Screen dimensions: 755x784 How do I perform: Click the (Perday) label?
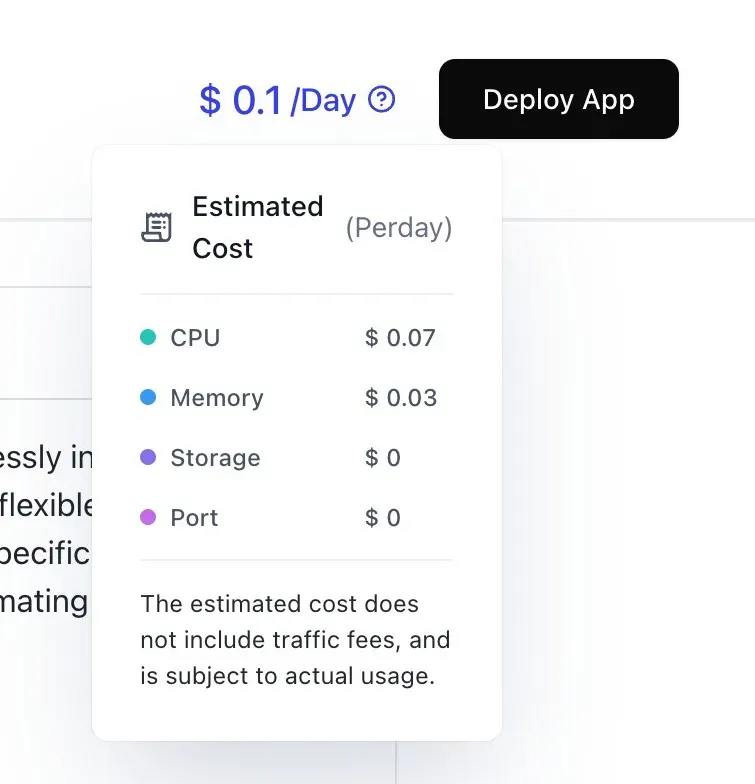coord(398,228)
